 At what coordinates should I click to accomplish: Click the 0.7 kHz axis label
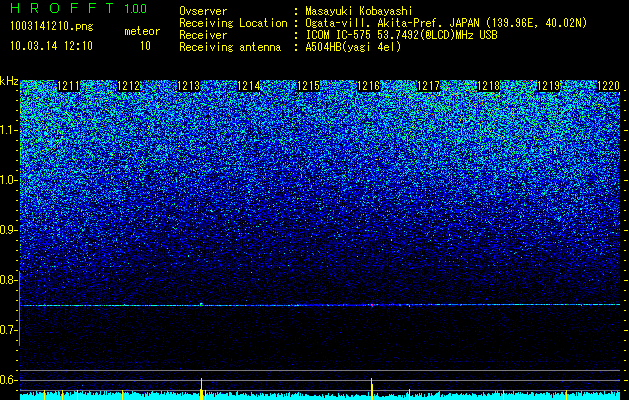point(8,330)
